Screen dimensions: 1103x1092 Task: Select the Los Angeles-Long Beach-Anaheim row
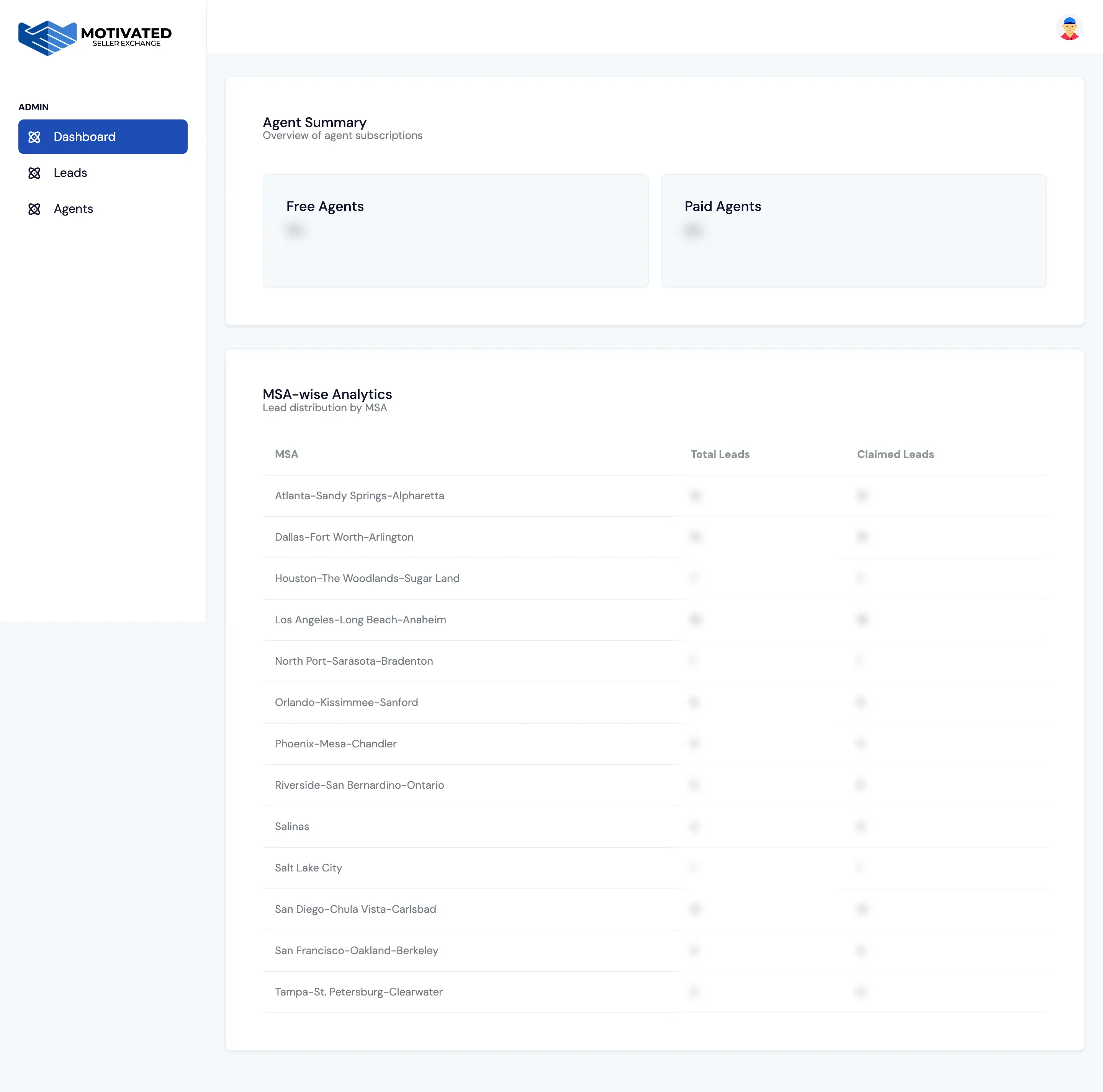[360, 620]
